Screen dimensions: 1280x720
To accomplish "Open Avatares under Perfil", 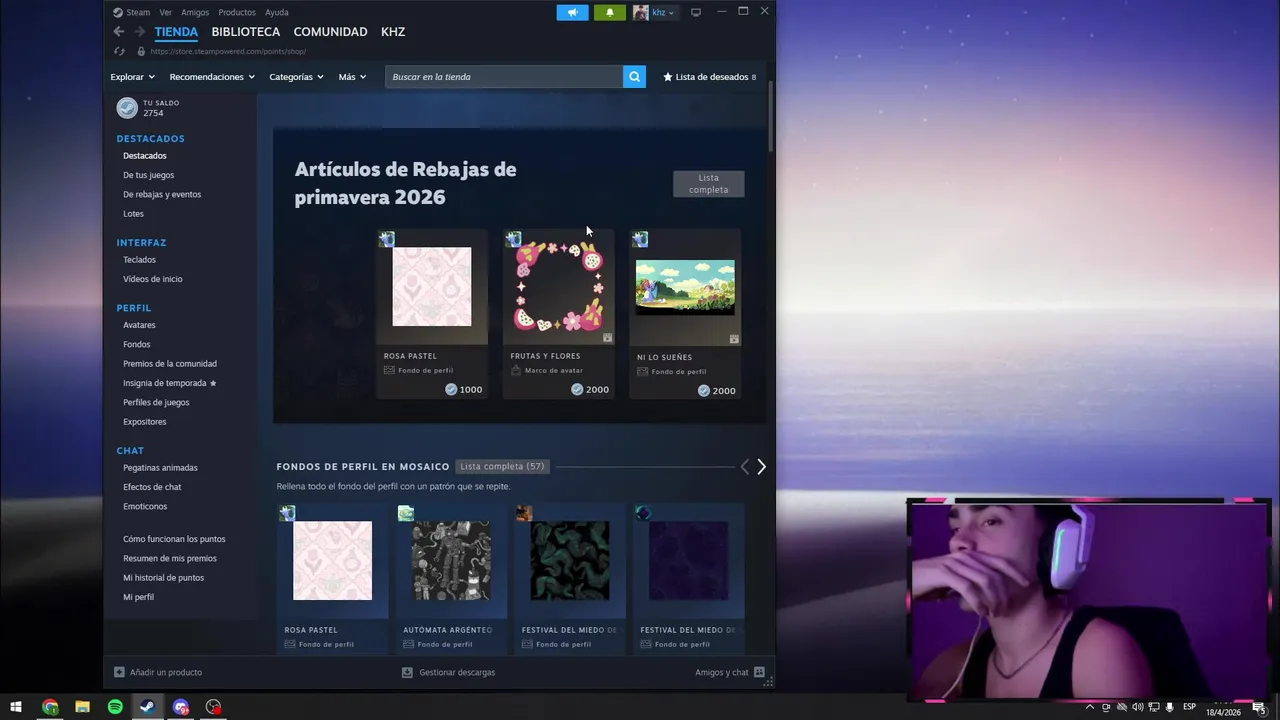I will coord(139,325).
